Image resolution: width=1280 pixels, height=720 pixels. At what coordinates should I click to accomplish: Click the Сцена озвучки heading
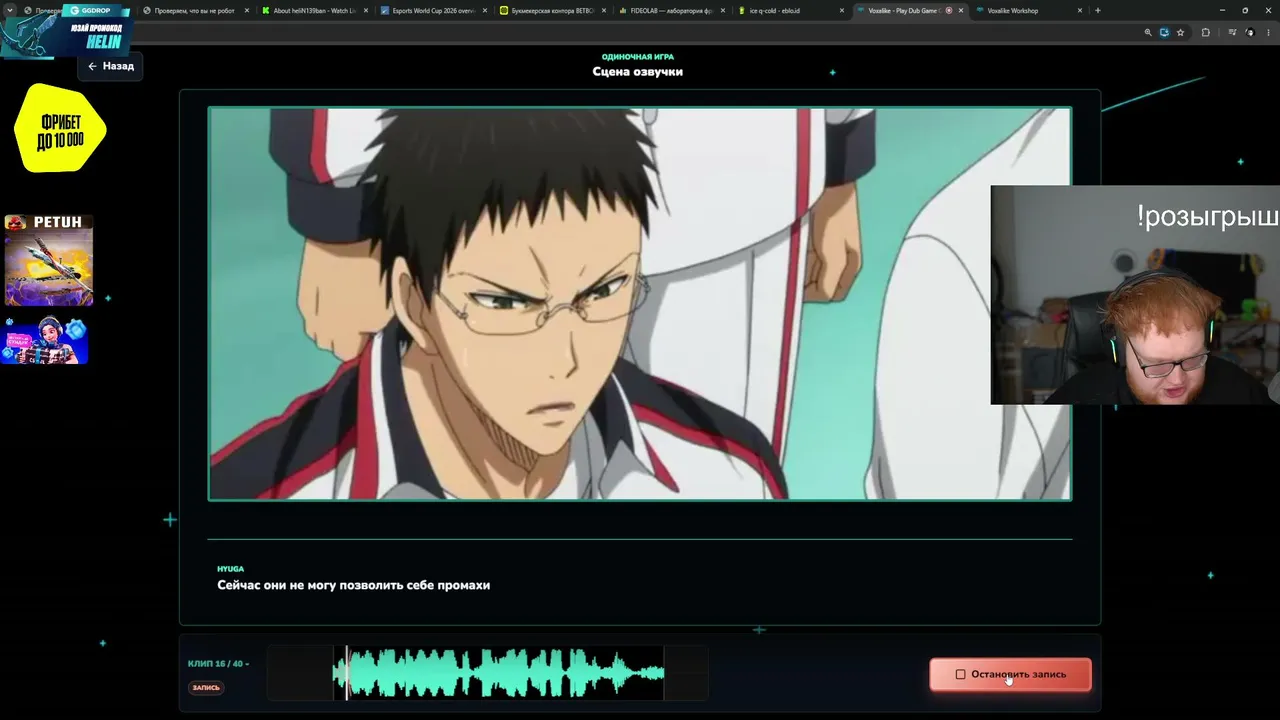638,72
